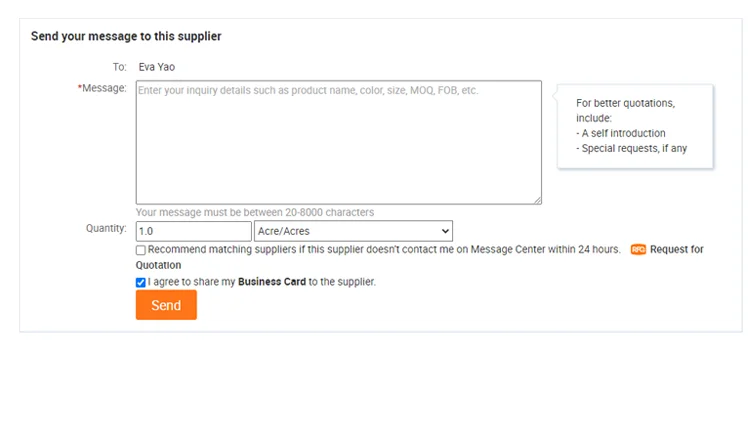
Task: Click the bold Business Card link text
Action: [272, 282]
